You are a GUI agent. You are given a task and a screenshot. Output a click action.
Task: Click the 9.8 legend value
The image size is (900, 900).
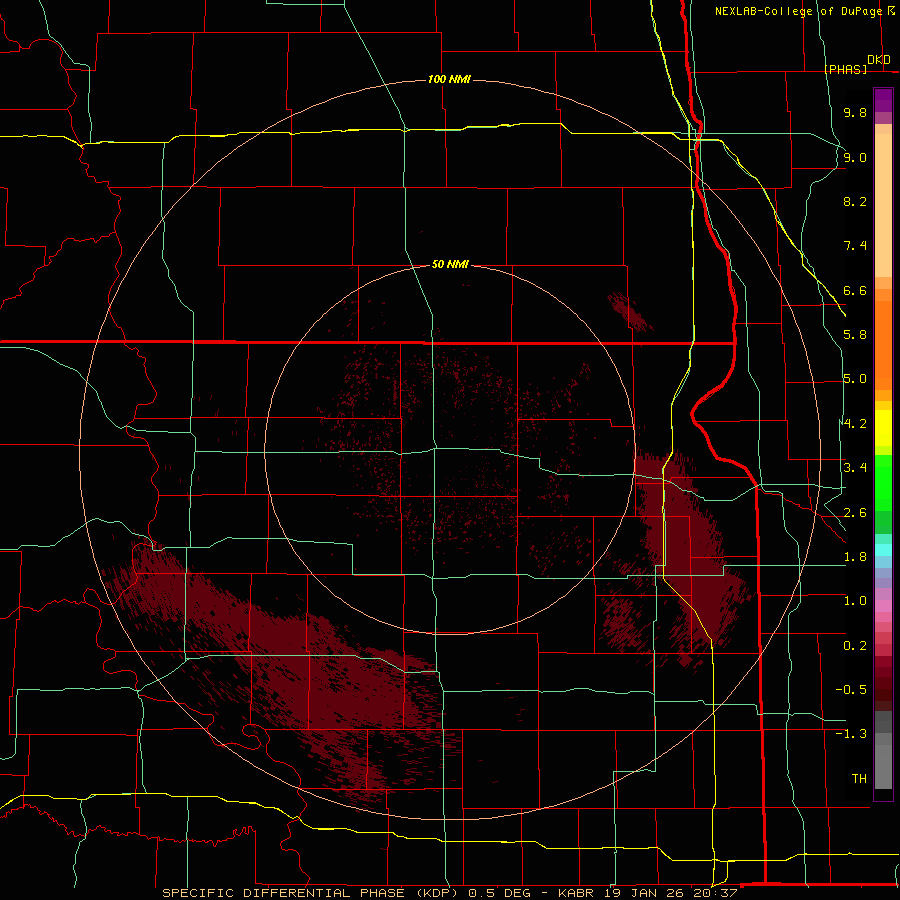click(855, 112)
